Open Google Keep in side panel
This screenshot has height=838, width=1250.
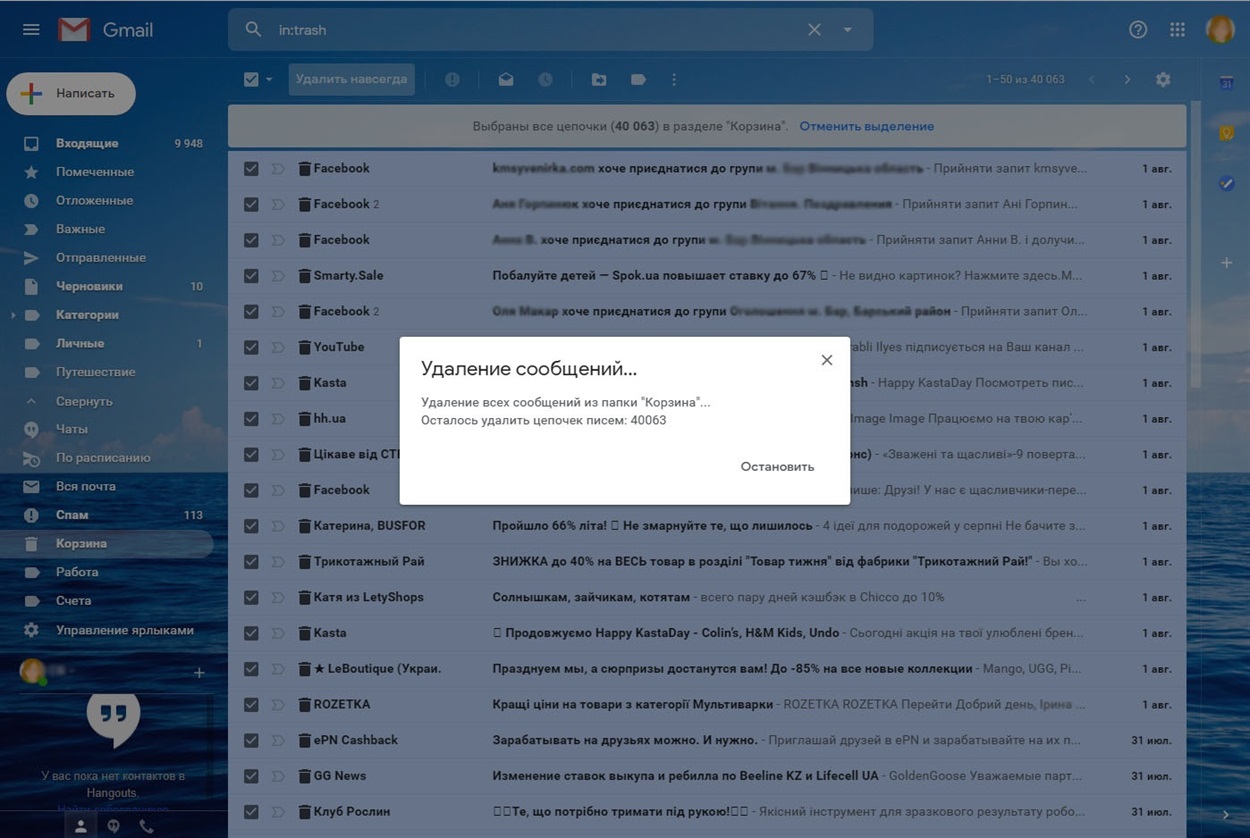(x=1226, y=133)
